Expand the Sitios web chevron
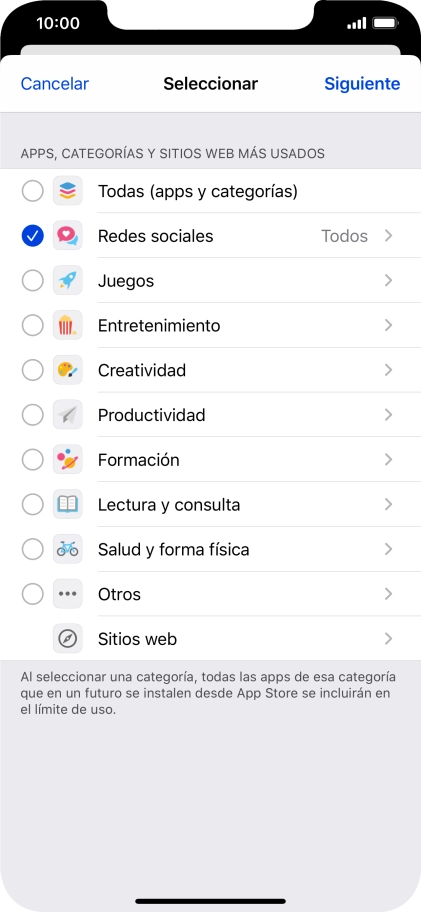Viewport: 421px width, 912px height. 388,639
